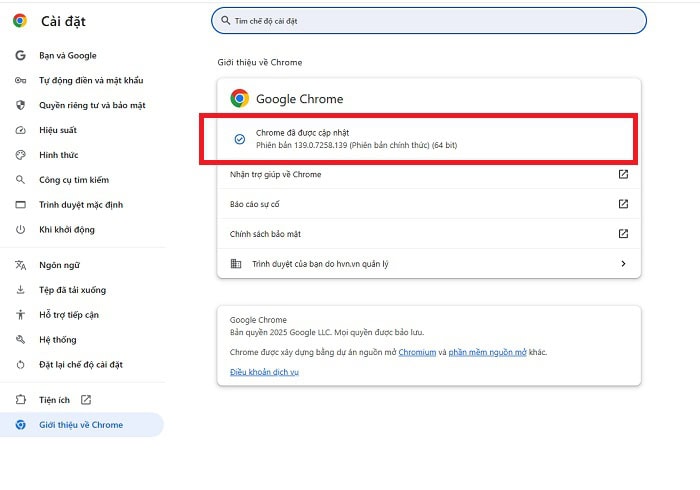700x490 pixels.
Task: Open Tiện ích extensions label
Action: tap(54, 400)
